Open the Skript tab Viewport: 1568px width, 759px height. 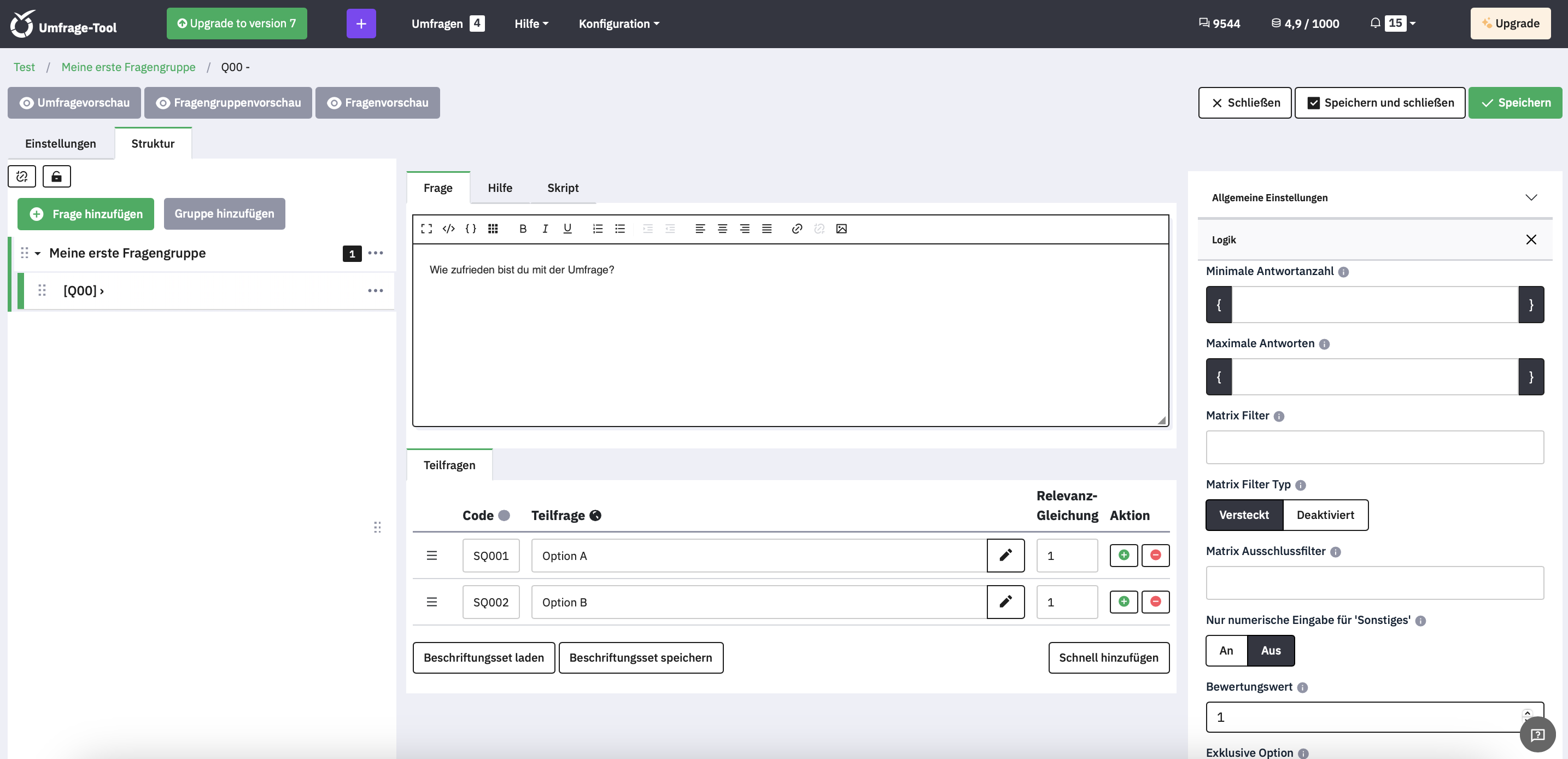563,188
